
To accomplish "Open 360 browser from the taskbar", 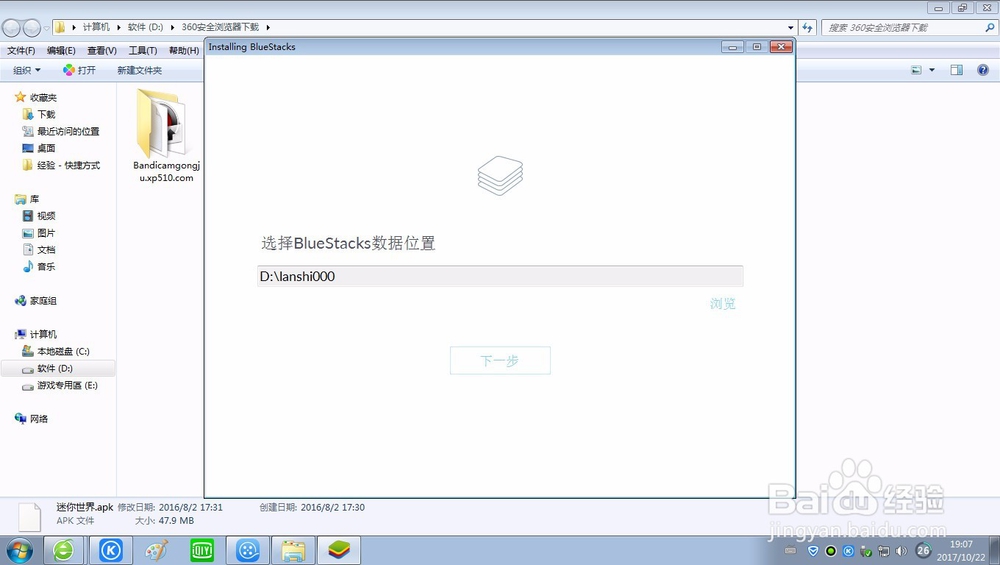I will (x=62, y=550).
